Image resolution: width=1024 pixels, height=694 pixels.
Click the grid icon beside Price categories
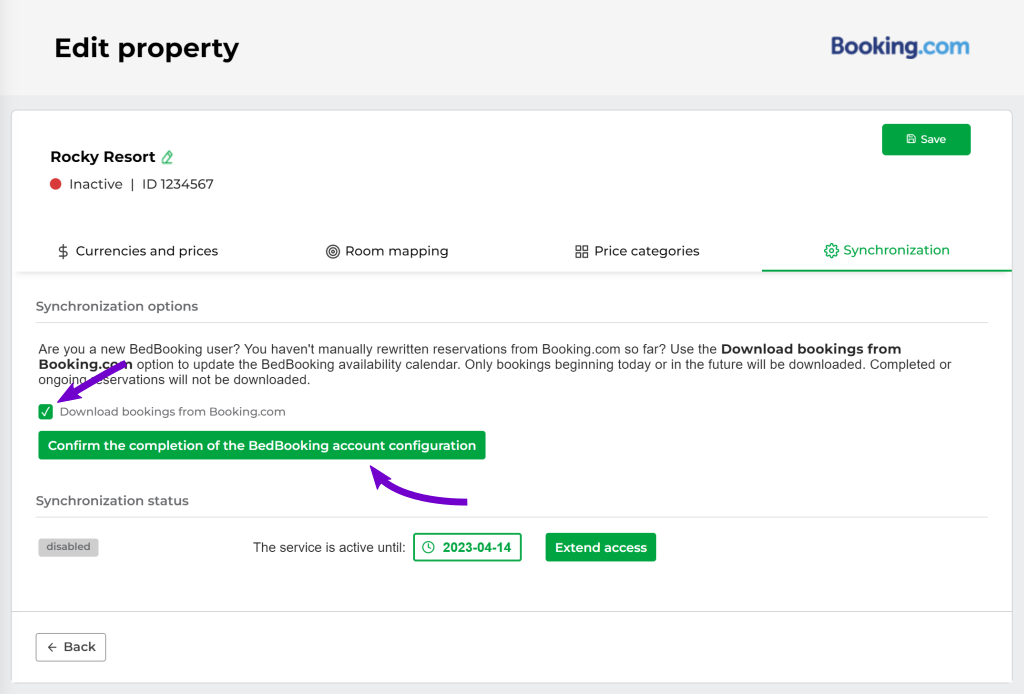click(x=581, y=251)
